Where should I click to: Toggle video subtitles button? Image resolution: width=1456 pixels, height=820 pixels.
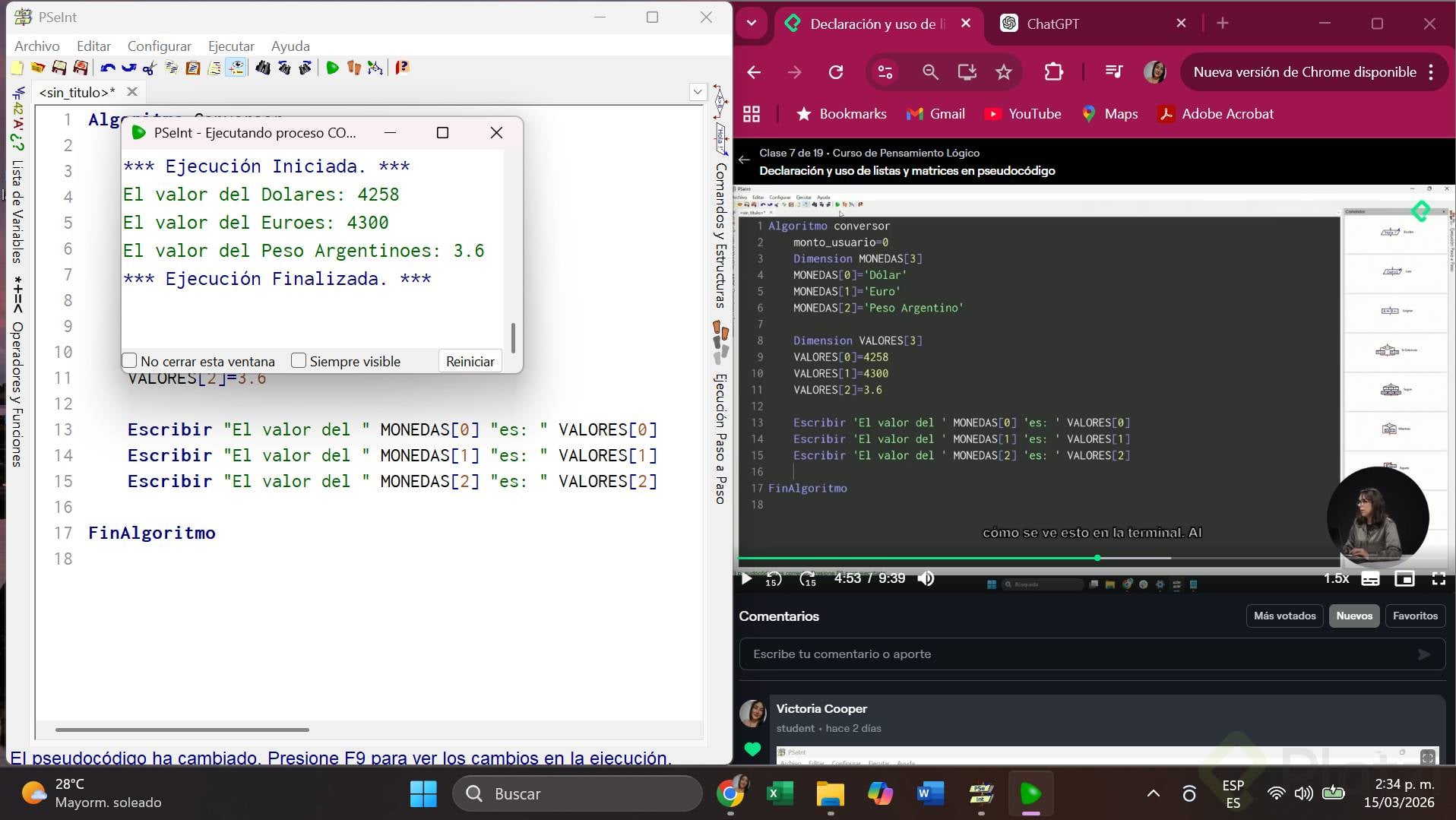pyautogui.click(x=1370, y=579)
